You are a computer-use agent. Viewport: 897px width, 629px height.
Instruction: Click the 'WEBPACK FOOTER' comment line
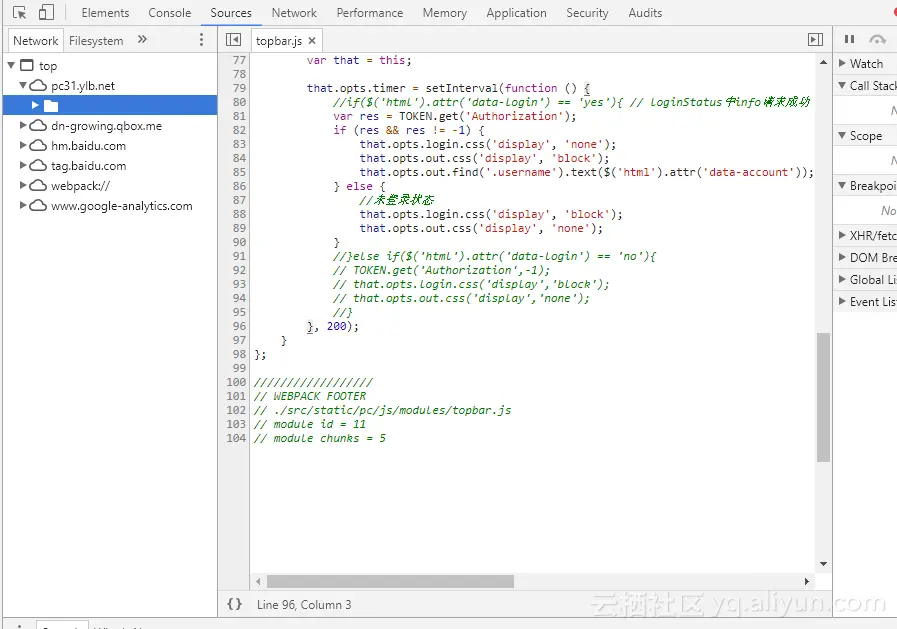pyautogui.click(x=310, y=396)
